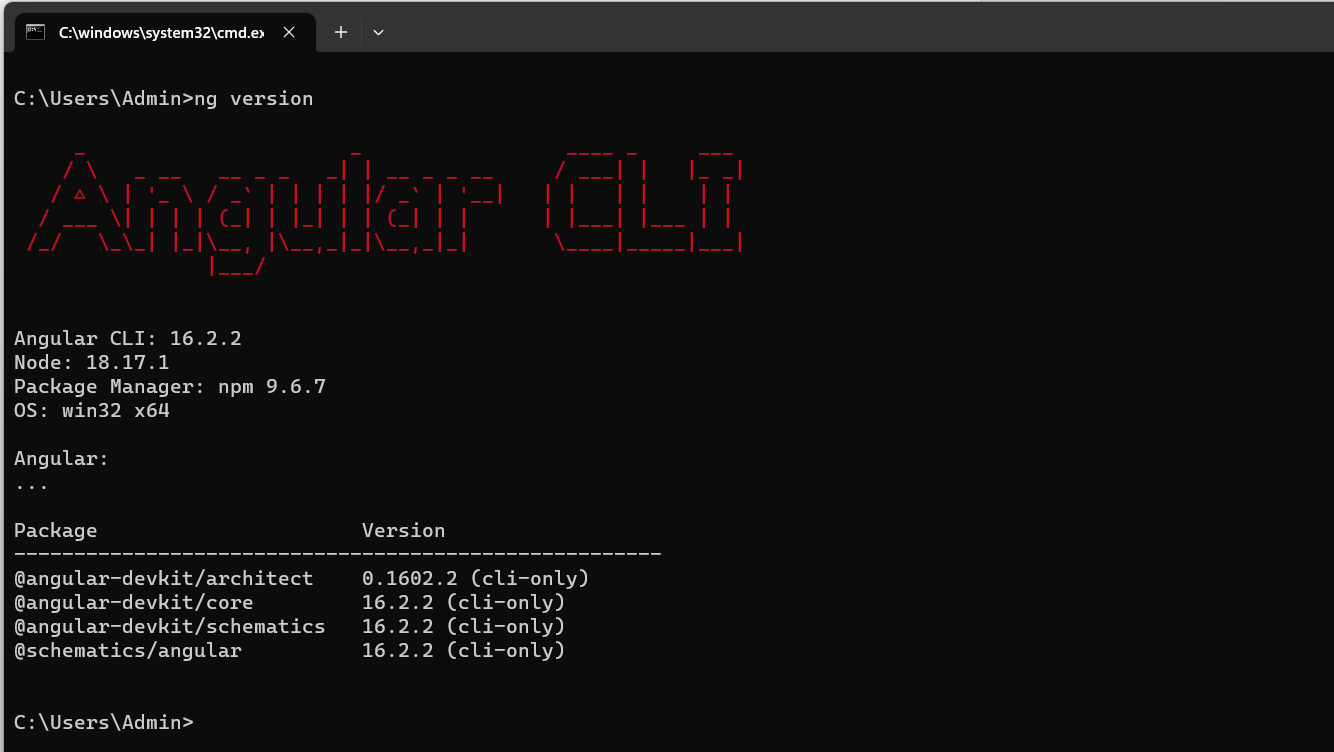
Task: Click the 'Node: 18.17.1' line
Action: [92, 363]
